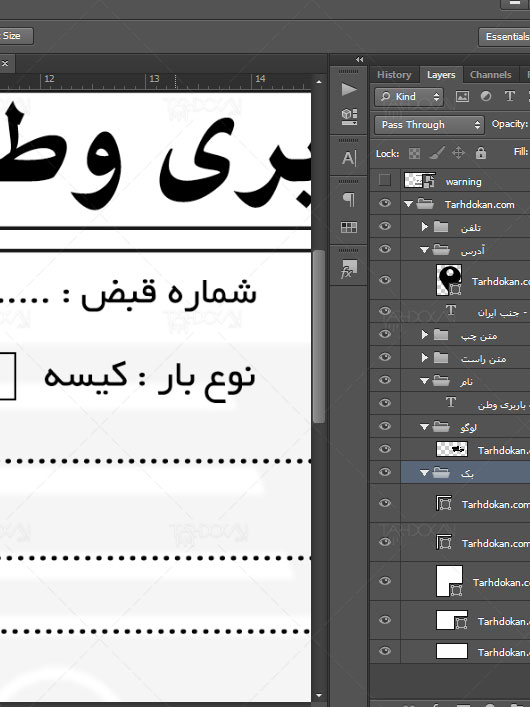Expand the تلفن group triangle
Viewport: 530px width, 707px height.
pyautogui.click(x=424, y=226)
